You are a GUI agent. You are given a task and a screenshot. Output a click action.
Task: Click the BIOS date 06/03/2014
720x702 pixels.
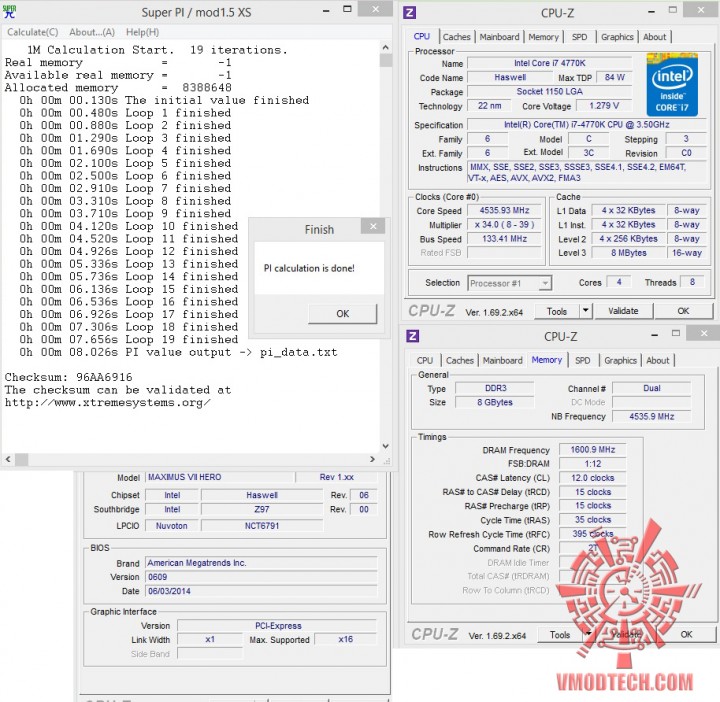[x=261, y=591]
